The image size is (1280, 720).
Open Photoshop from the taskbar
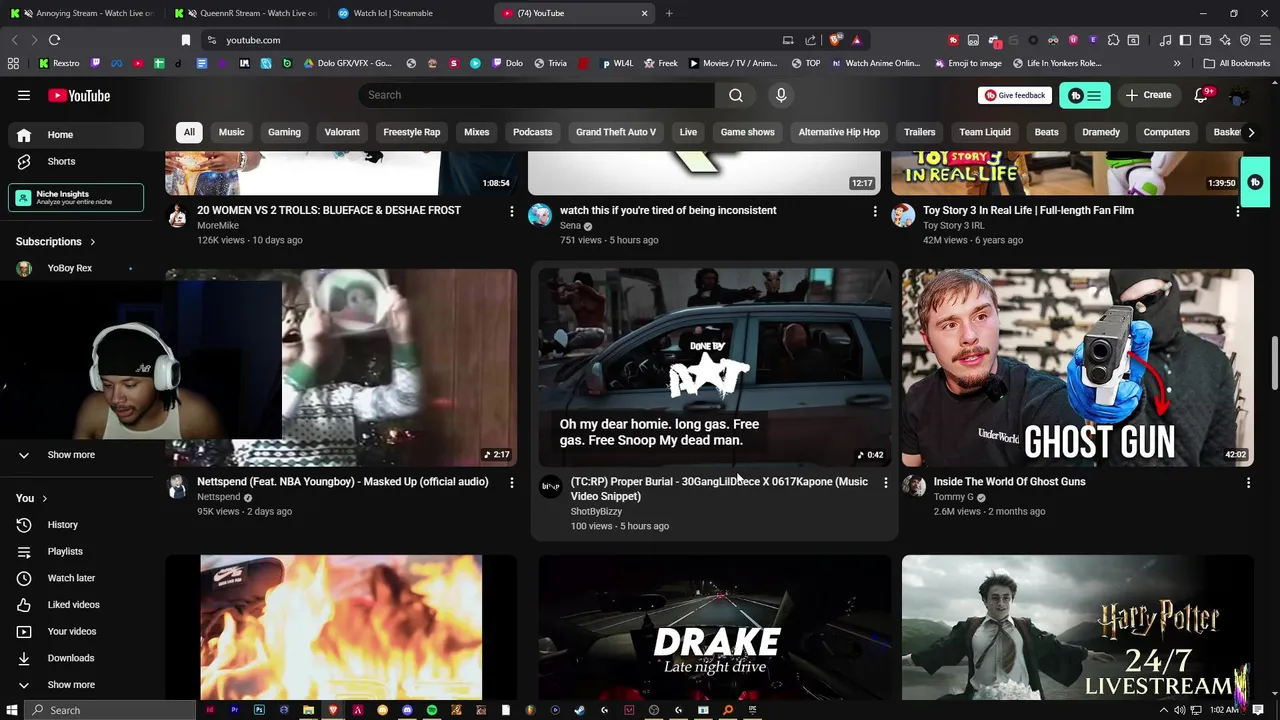[x=259, y=710]
